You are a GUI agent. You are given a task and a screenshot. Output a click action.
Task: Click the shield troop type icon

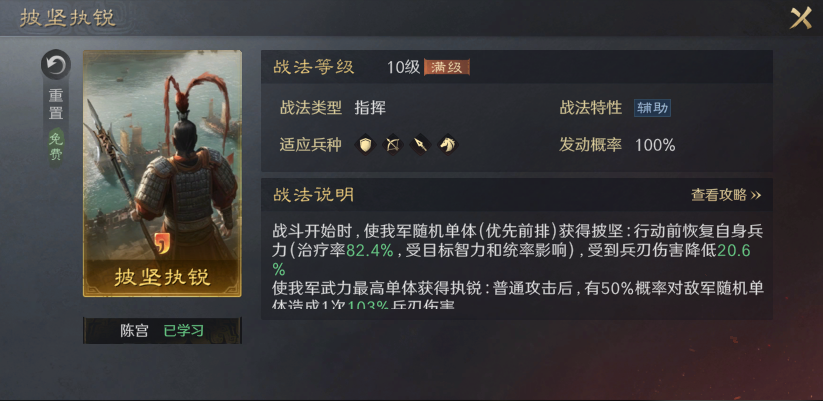click(365, 144)
